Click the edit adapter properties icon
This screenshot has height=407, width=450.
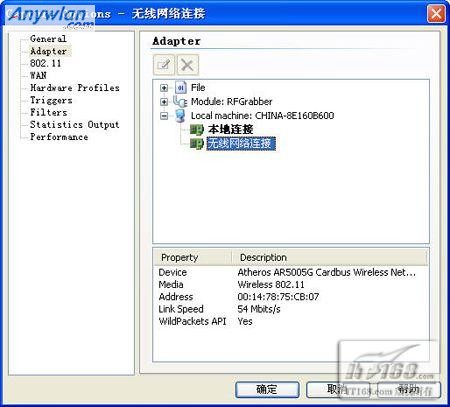(x=164, y=65)
